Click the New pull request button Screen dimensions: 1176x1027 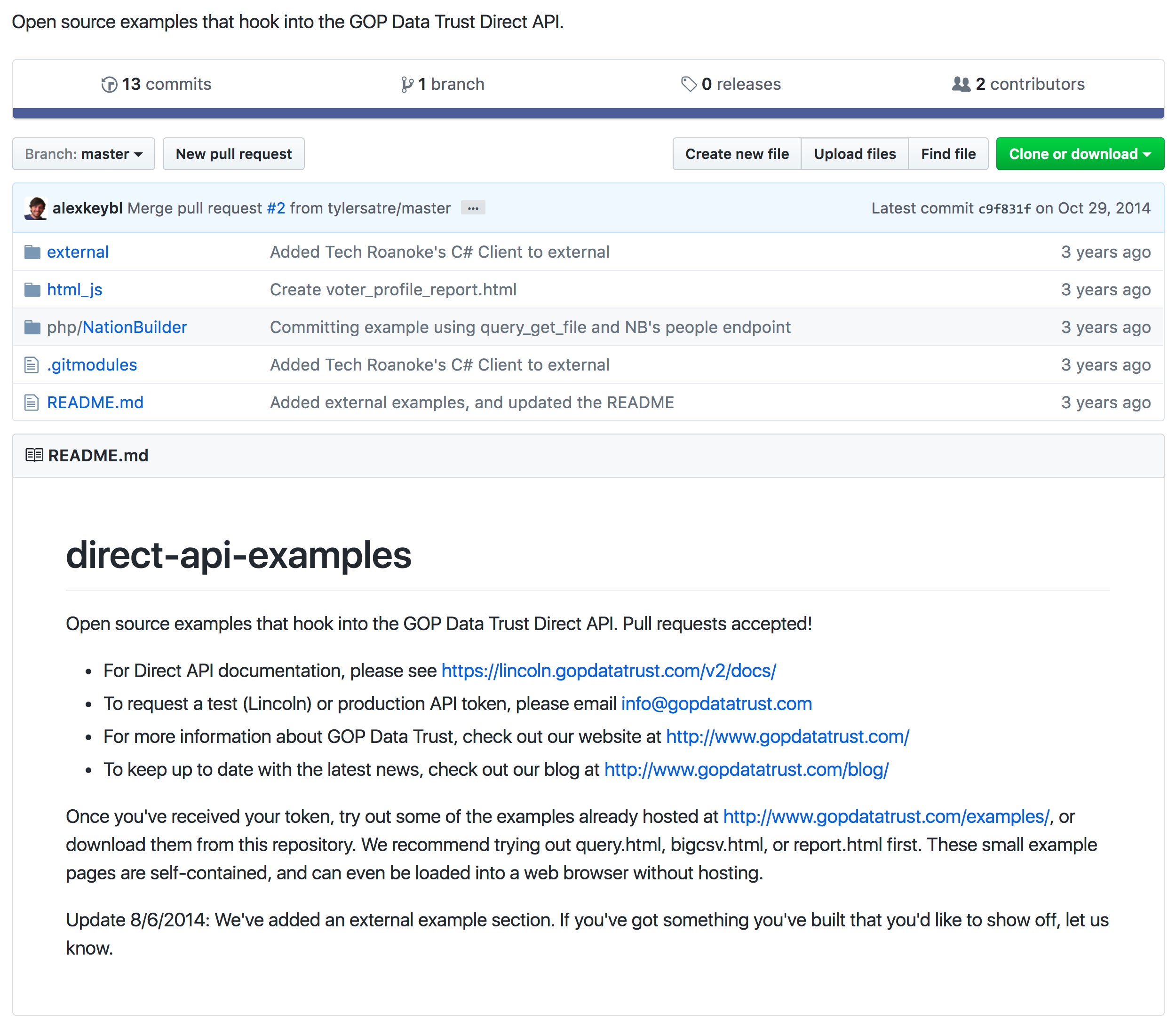point(233,154)
